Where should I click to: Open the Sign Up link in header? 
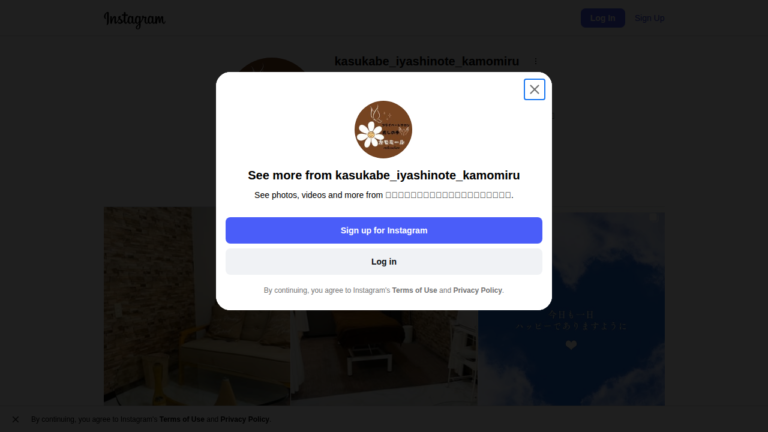tap(649, 18)
